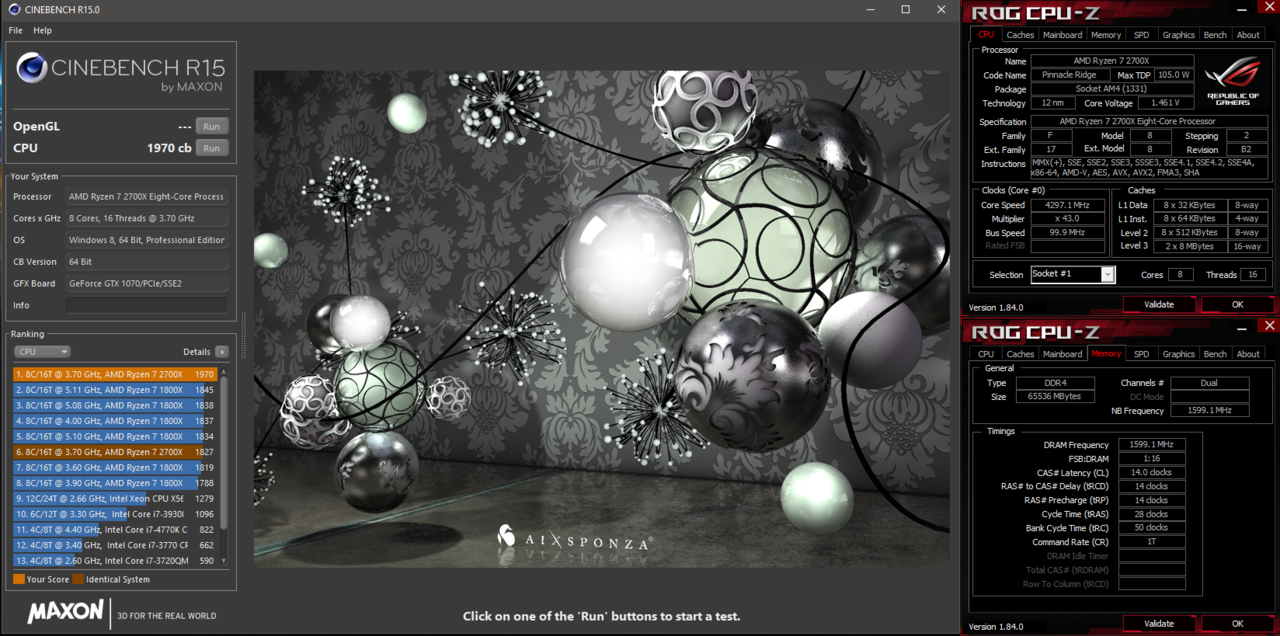
Task: Click the Code Name Pinnacle Ridge value
Action: pos(1069,75)
